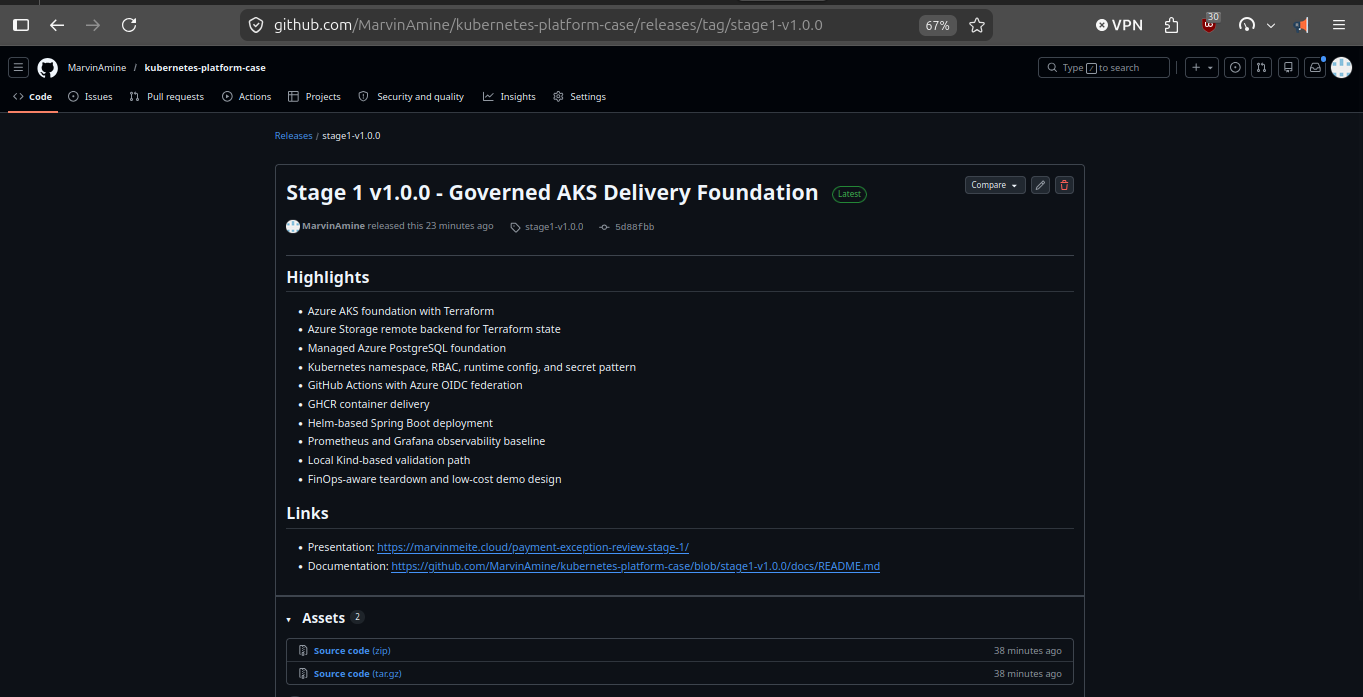This screenshot has height=697, width=1363.
Task: Toggle the browser sidebar panel icon
Action: pyautogui.click(x=21, y=25)
